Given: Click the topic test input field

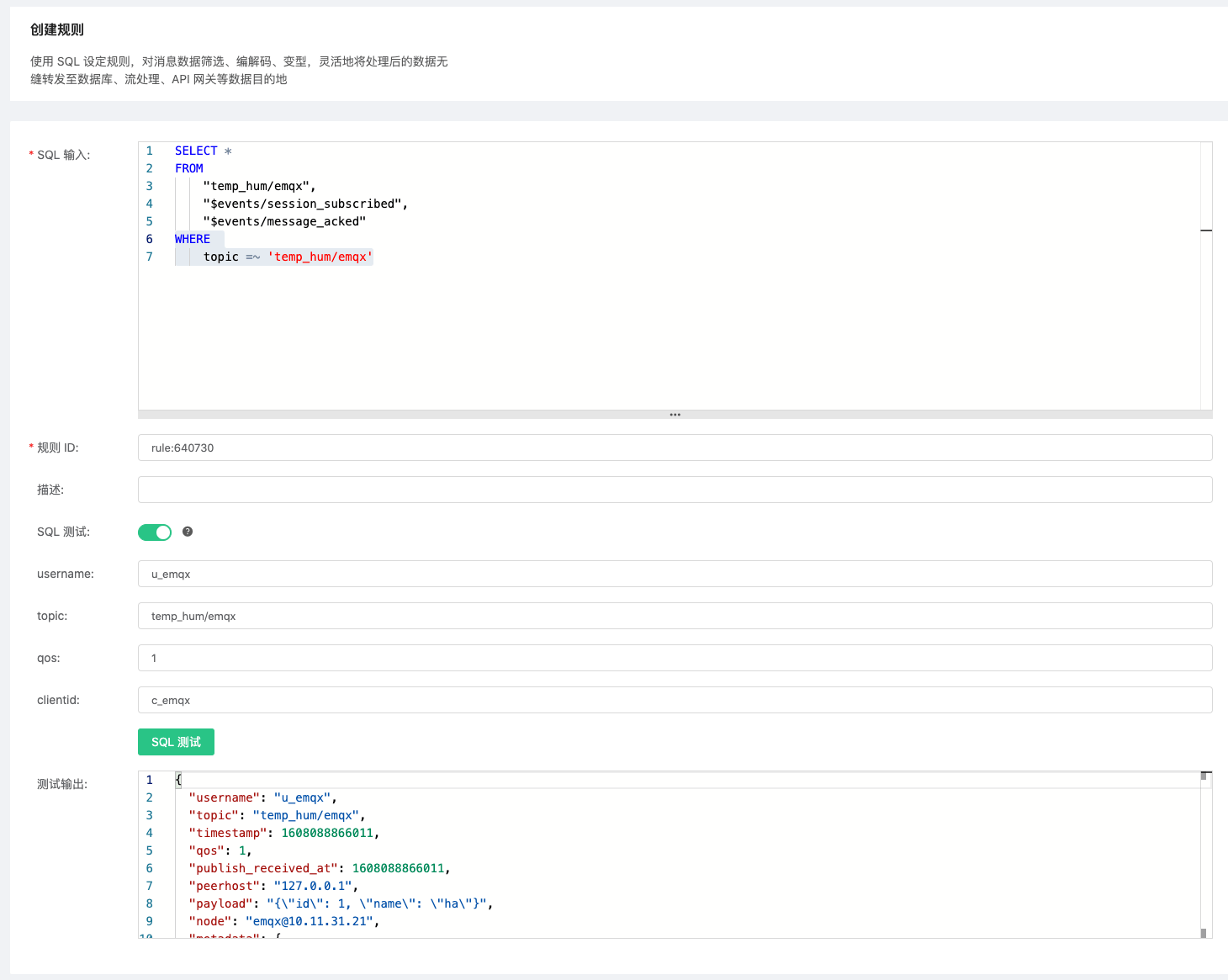Looking at the screenshot, I should point(674,616).
